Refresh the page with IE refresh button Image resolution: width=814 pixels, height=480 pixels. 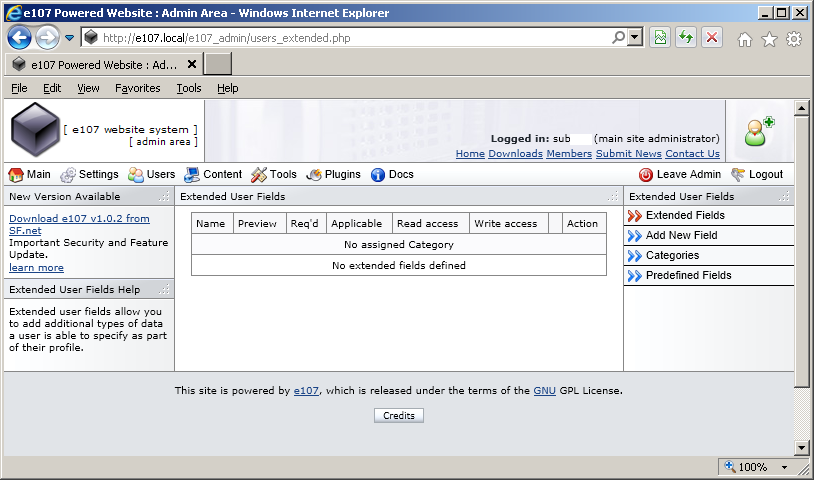pyautogui.click(x=686, y=38)
